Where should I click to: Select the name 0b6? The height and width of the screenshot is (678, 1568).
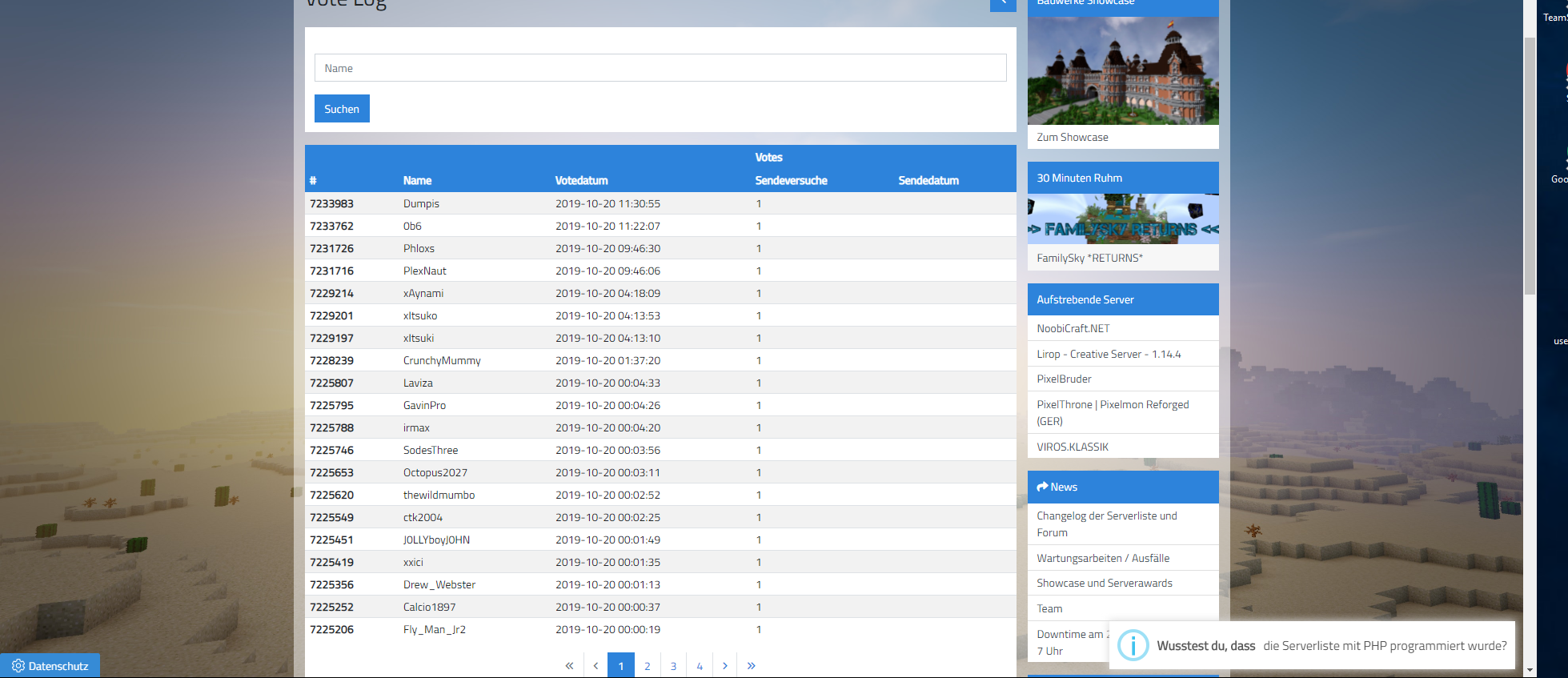coord(412,226)
